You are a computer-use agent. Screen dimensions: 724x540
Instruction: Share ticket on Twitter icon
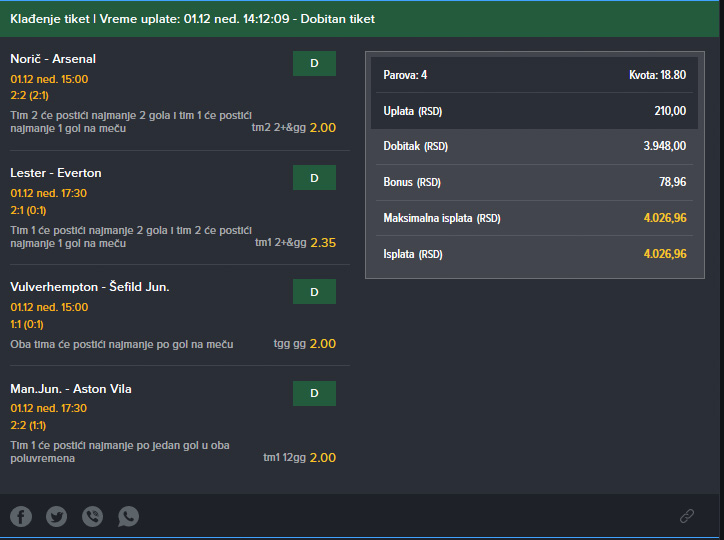(x=57, y=516)
